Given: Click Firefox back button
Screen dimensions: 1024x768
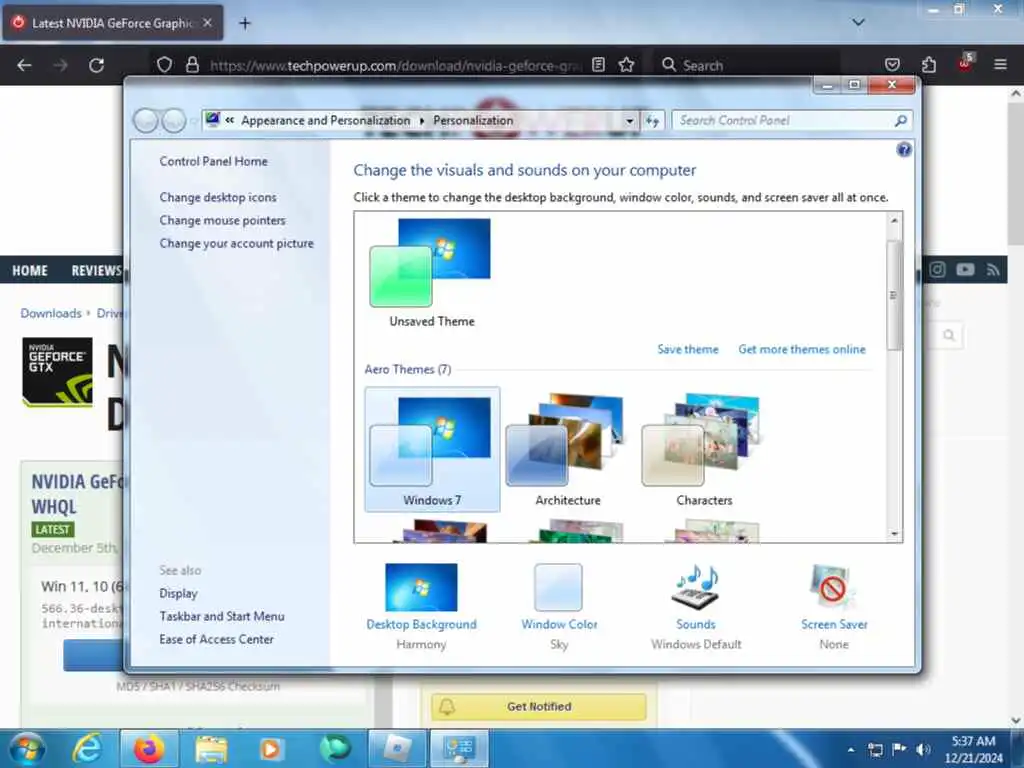Looking at the screenshot, I should 24,65.
